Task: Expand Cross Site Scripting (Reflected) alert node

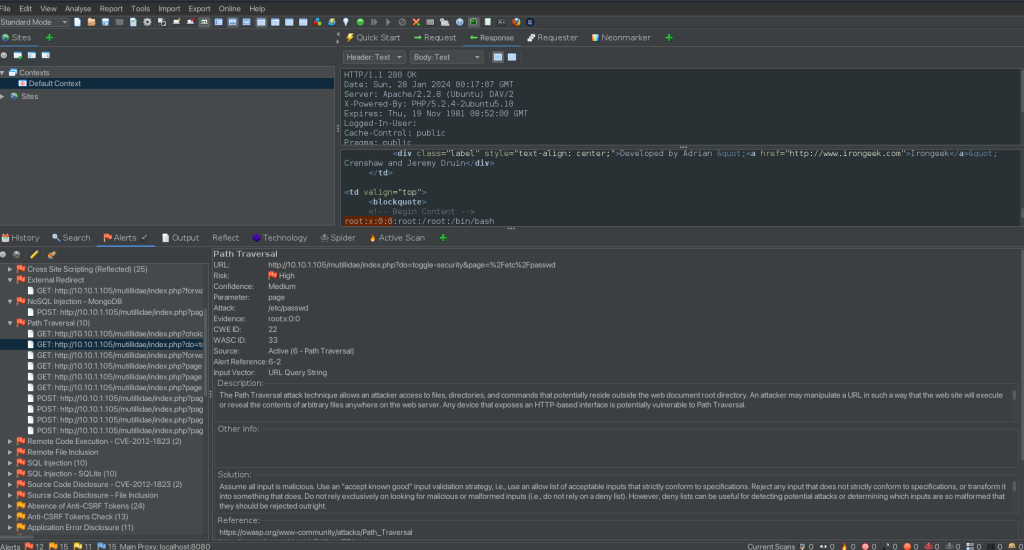Action: tap(10, 269)
